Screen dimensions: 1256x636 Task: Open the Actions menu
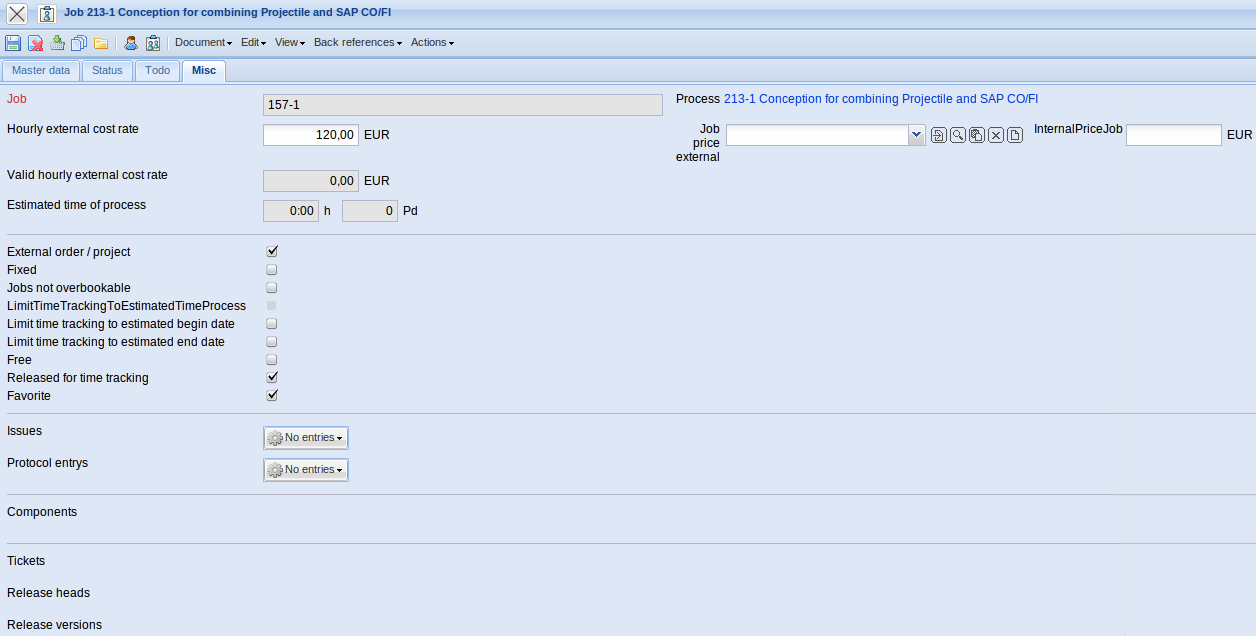click(x=432, y=43)
